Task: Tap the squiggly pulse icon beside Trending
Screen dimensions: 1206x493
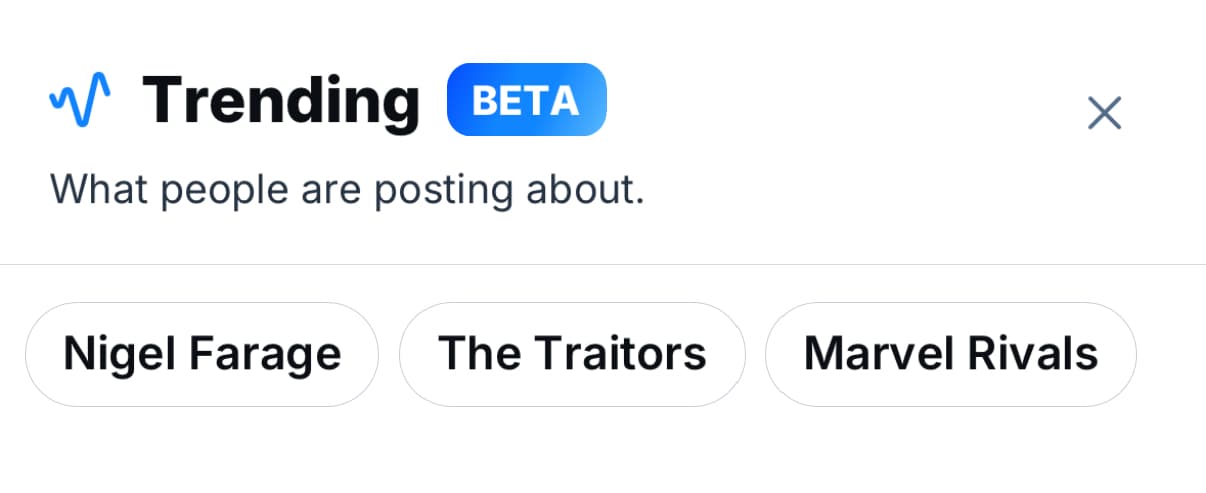Action: pyautogui.click(x=80, y=101)
